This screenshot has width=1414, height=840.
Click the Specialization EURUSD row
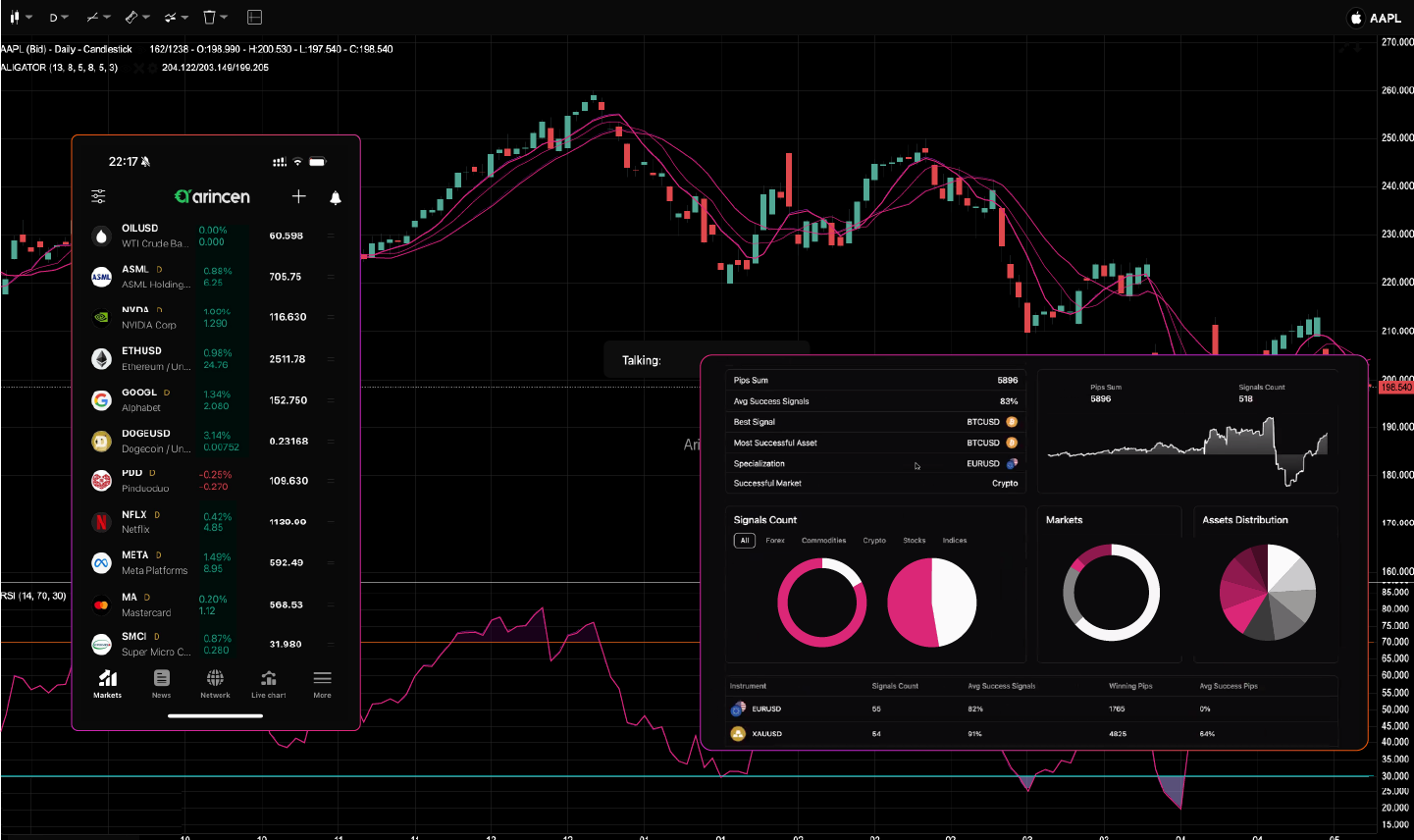(875, 463)
